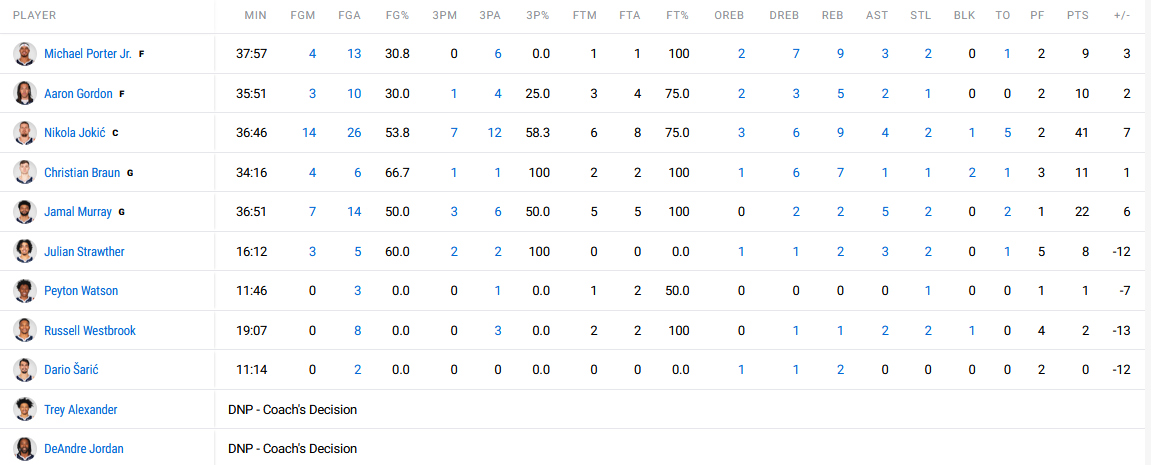This screenshot has height=465, width=1151.
Task: Open Christian Braun's 2 blocks stat
Action: (x=971, y=173)
